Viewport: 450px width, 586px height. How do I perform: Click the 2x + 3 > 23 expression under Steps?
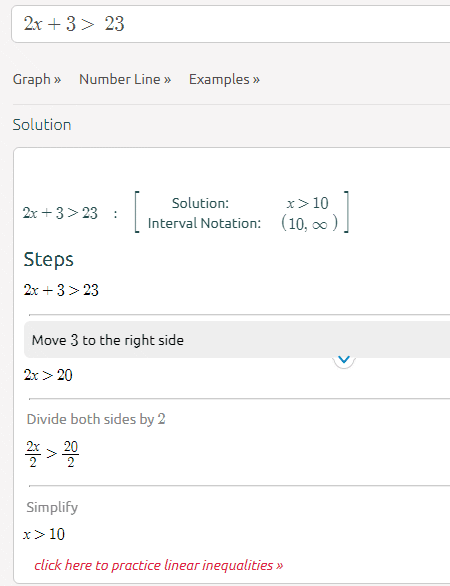[61, 290]
